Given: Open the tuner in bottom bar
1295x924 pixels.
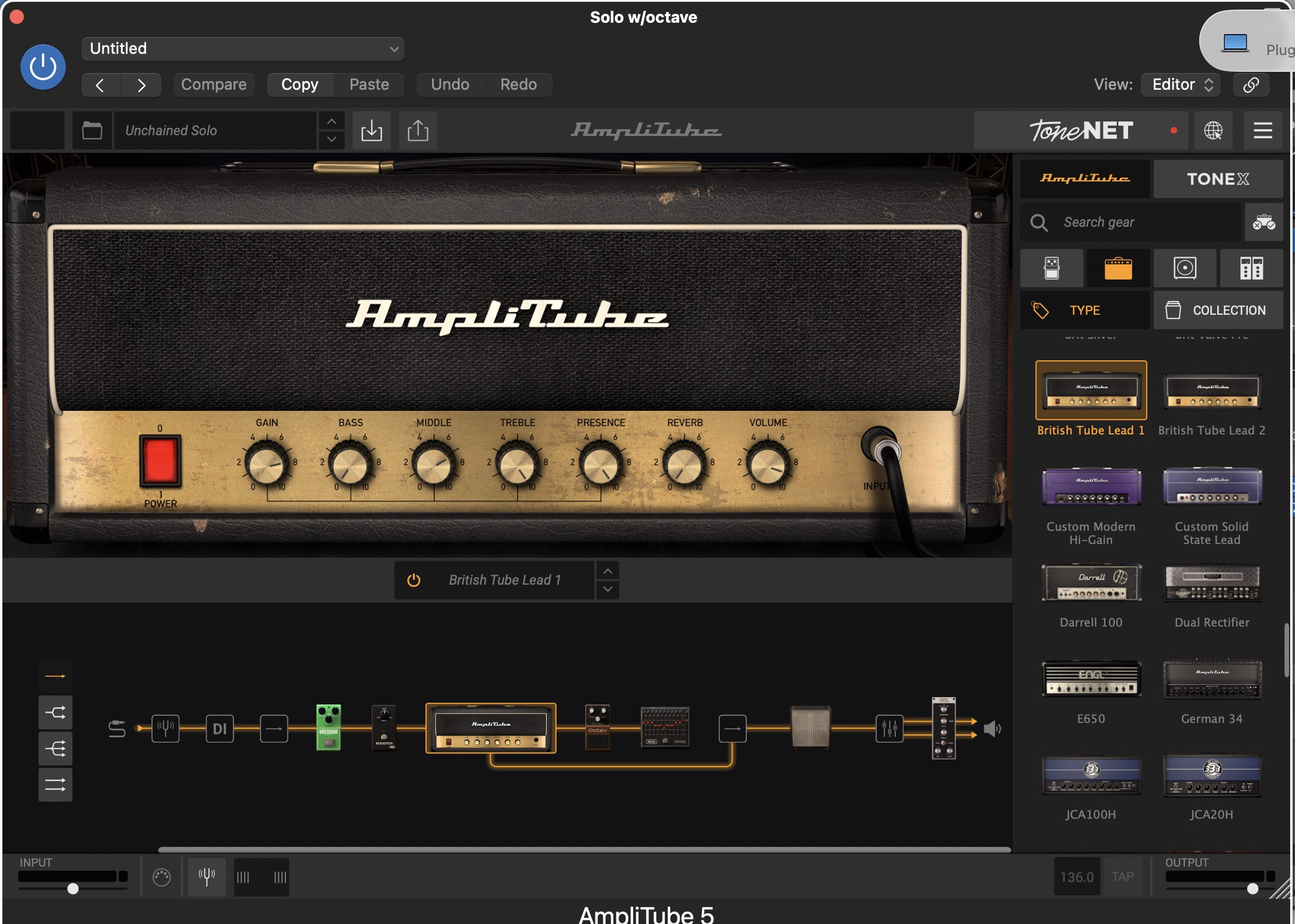Looking at the screenshot, I should 206,877.
